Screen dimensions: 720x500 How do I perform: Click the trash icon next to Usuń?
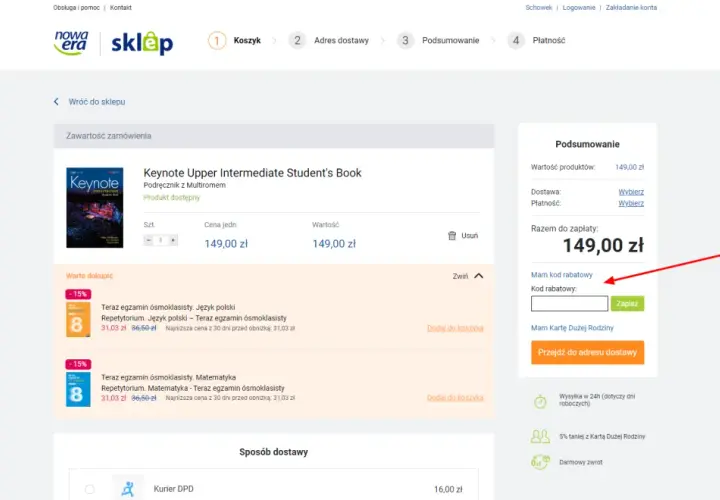[x=452, y=236]
